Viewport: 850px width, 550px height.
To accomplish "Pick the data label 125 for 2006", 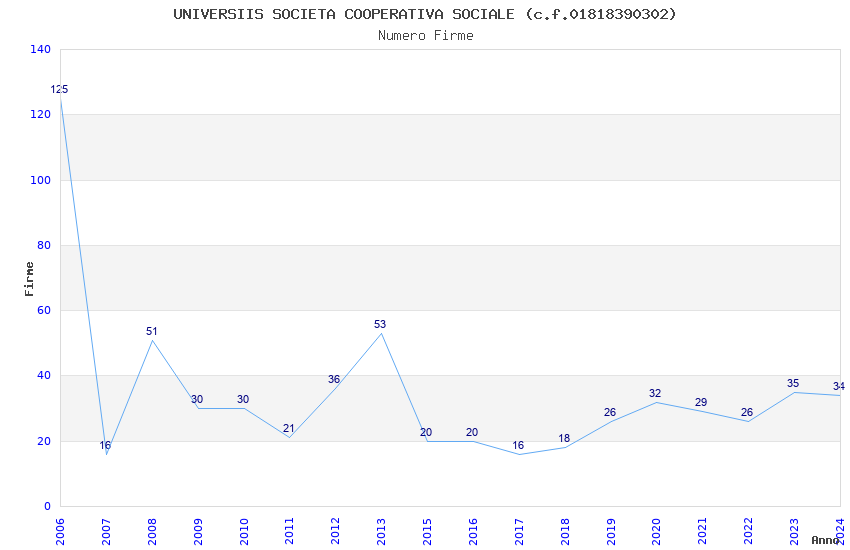I will pyautogui.click(x=59, y=89).
